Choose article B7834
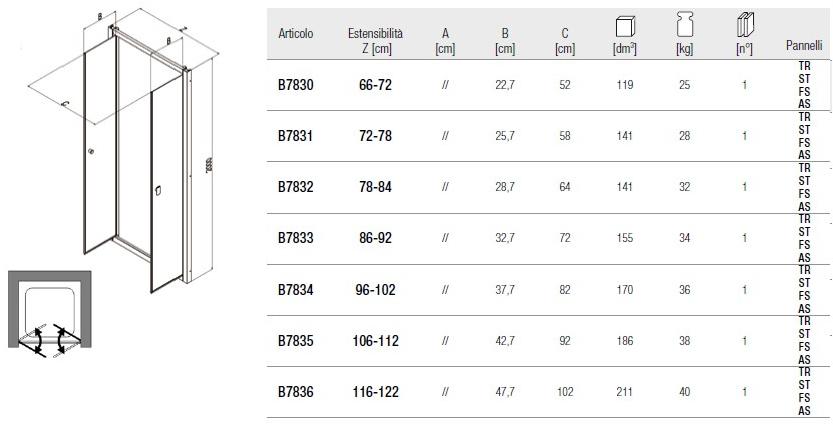 click(295, 291)
